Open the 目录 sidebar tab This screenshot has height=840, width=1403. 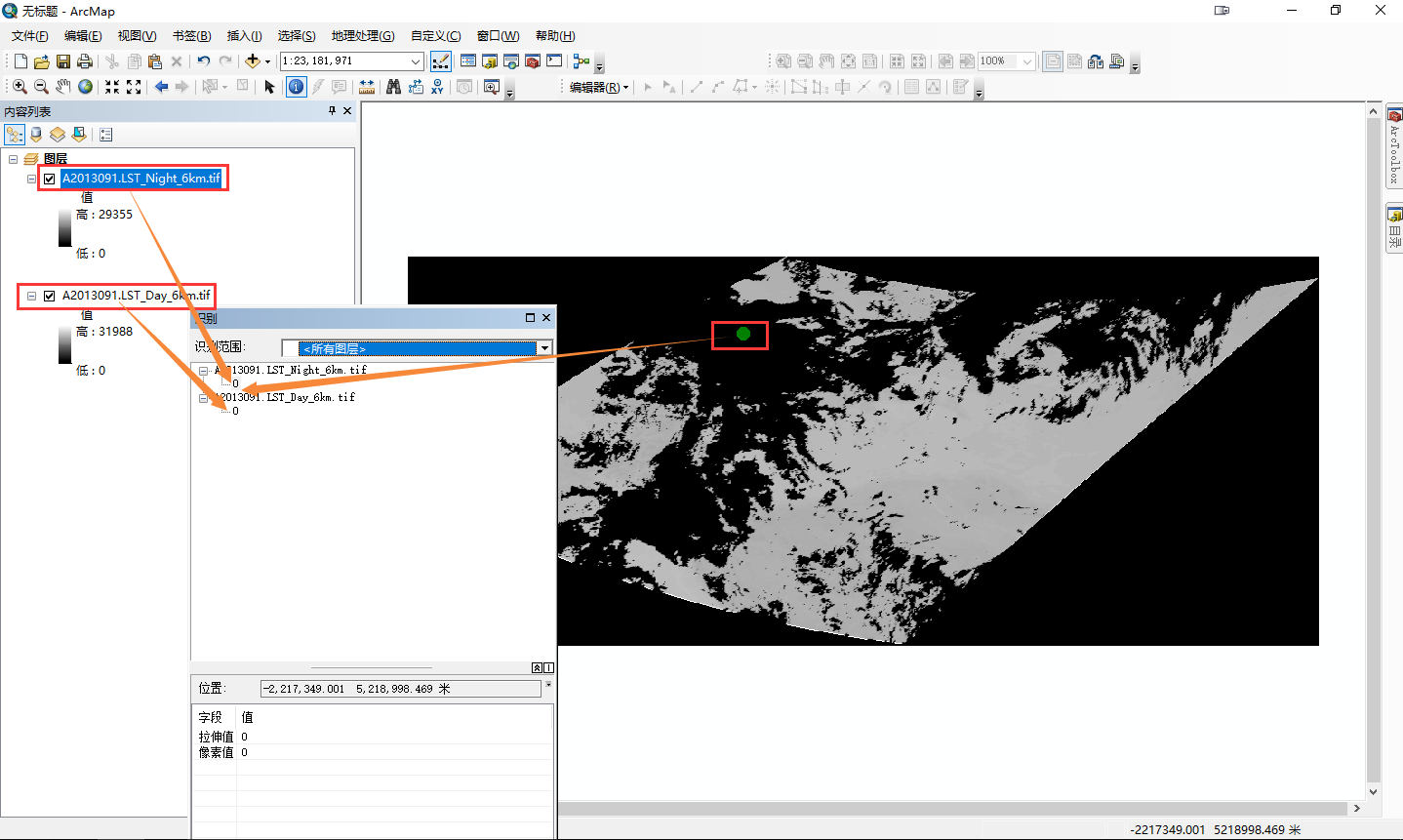pyautogui.click(x=1394, y=224)
